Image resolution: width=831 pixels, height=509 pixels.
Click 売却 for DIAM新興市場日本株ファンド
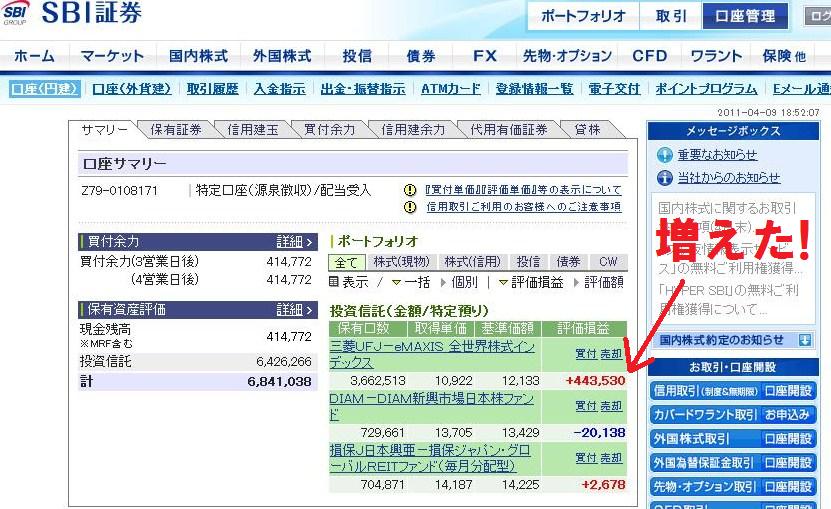pos(611,406)
